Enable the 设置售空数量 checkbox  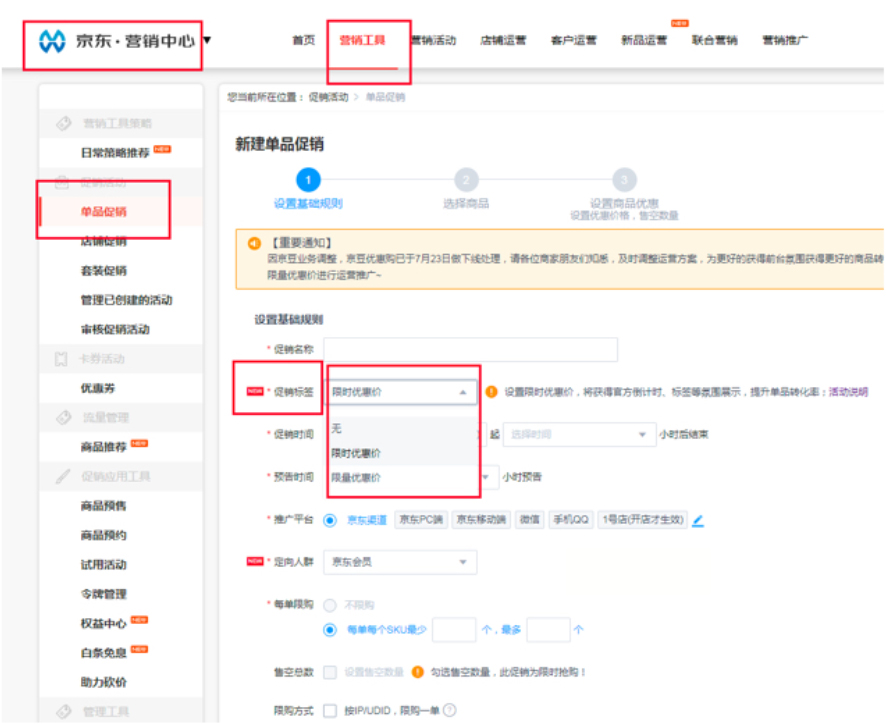[330, 672]
